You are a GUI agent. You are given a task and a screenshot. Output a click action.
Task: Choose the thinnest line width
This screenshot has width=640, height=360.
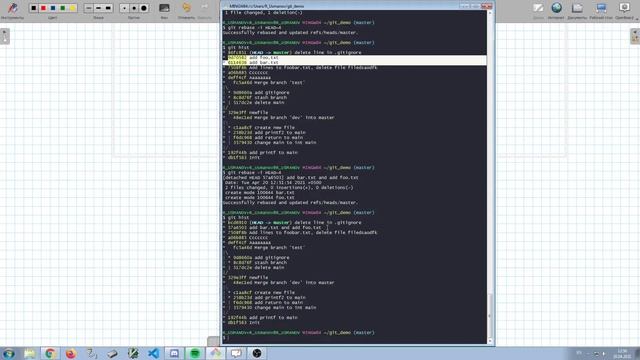tap(89, 8)
